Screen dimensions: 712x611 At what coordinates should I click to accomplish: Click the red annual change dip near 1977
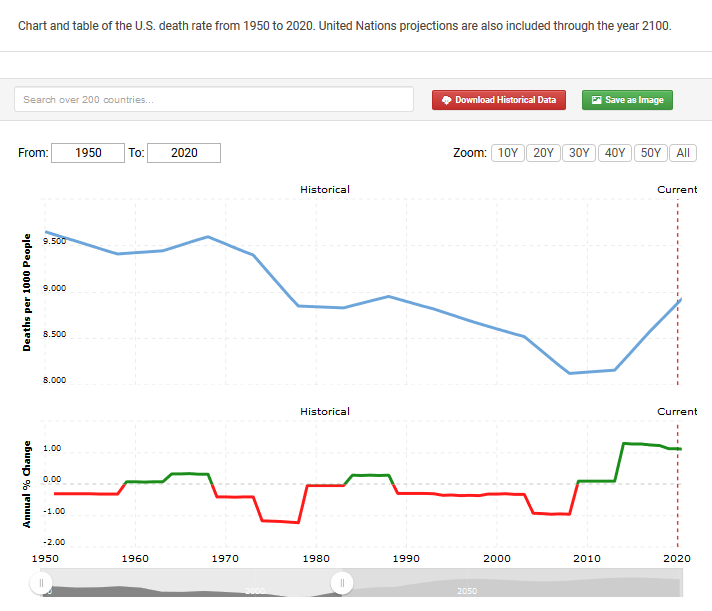pos(290,521)
